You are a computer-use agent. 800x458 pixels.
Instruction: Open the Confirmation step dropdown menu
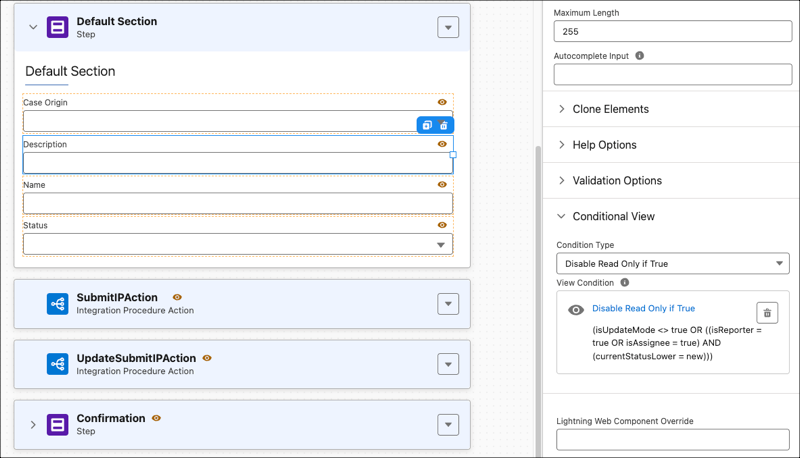pyautogui.click(x=448, y=424)
